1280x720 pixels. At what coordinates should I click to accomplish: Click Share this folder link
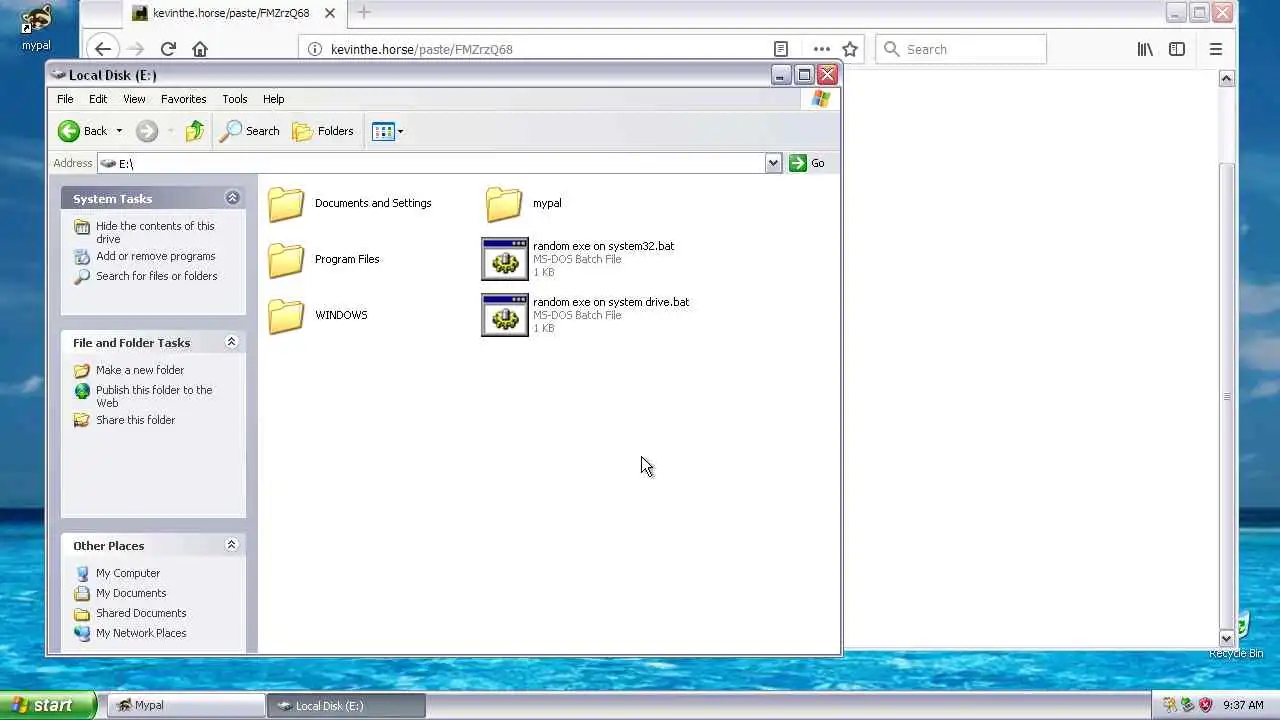[x=136, y=420]
